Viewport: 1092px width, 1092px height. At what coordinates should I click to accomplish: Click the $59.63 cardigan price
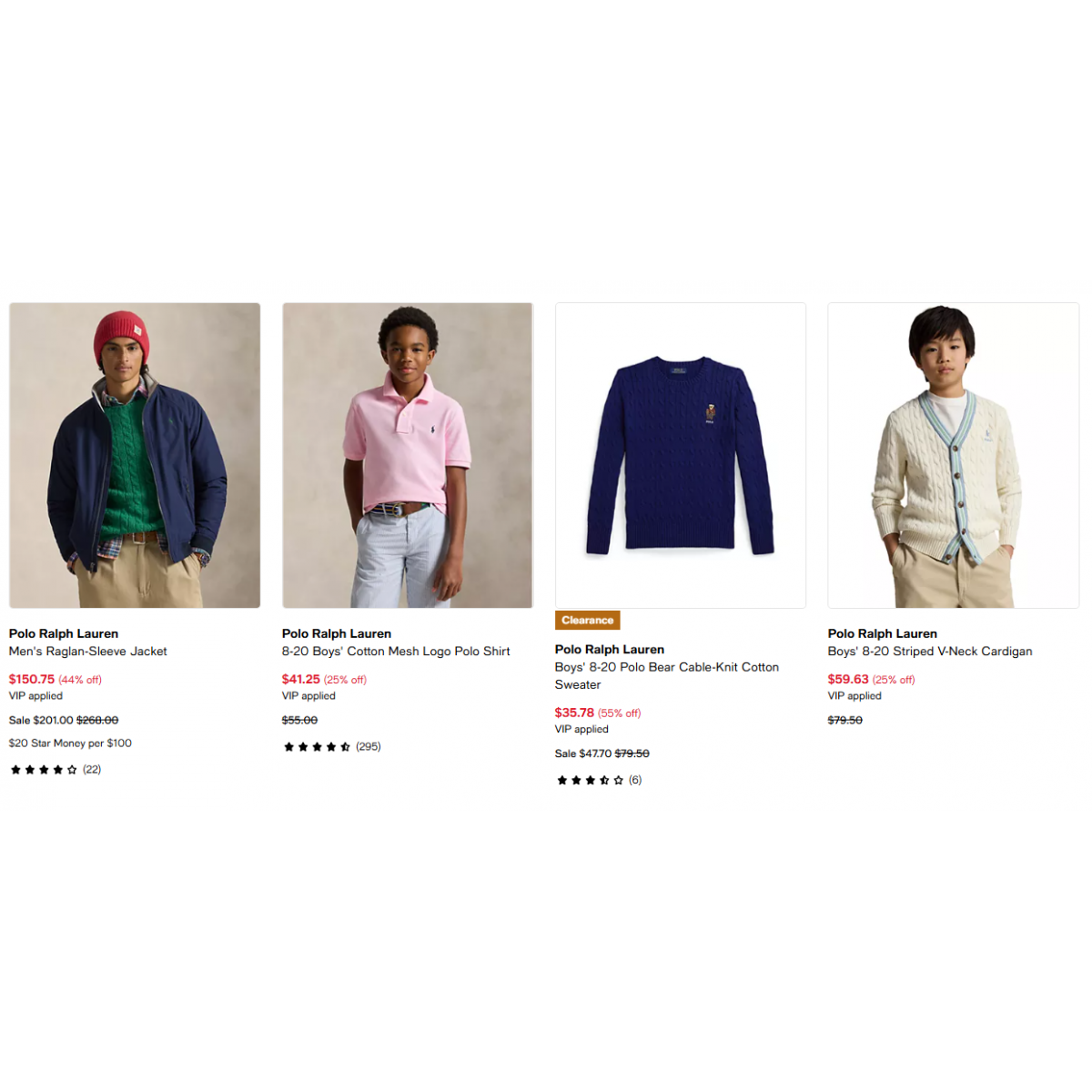(x=848, y=680)
